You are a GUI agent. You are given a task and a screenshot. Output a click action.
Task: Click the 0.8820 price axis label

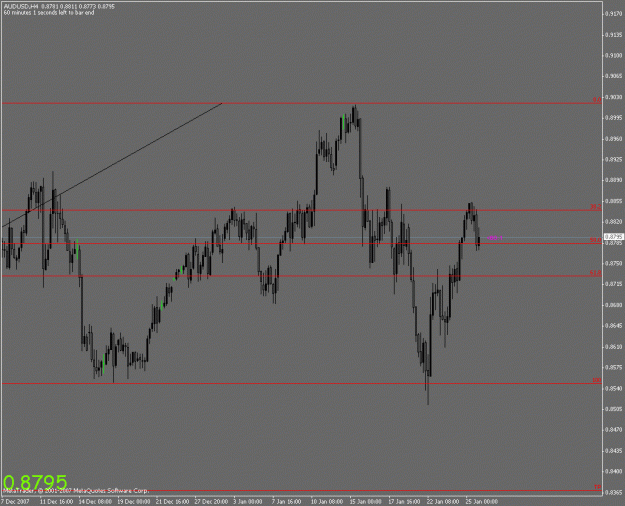[x=614, y=222]
